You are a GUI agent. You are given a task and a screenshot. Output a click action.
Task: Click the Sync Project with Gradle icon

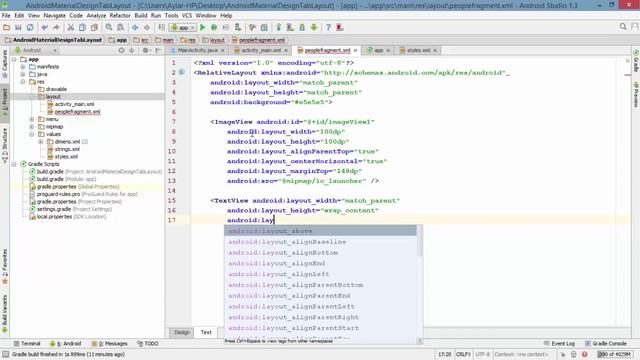pos(279,27)
